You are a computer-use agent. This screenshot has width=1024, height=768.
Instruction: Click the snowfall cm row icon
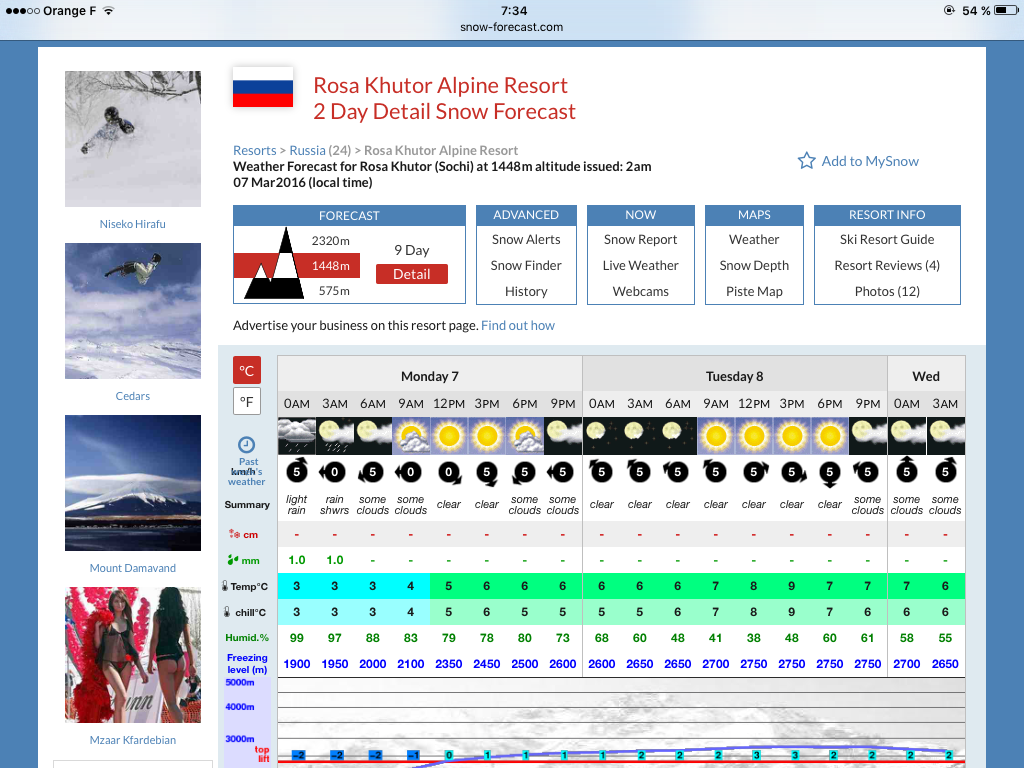pos(234,534)
